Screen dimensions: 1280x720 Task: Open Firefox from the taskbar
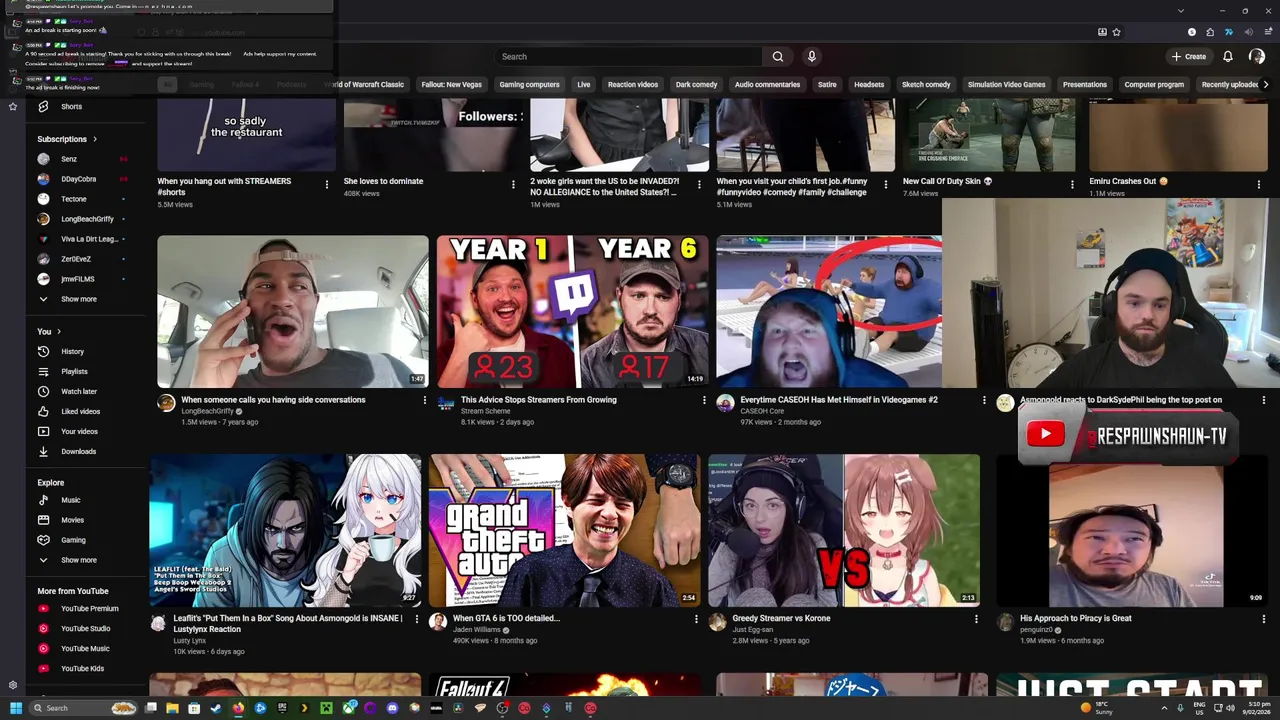(238, 708)
